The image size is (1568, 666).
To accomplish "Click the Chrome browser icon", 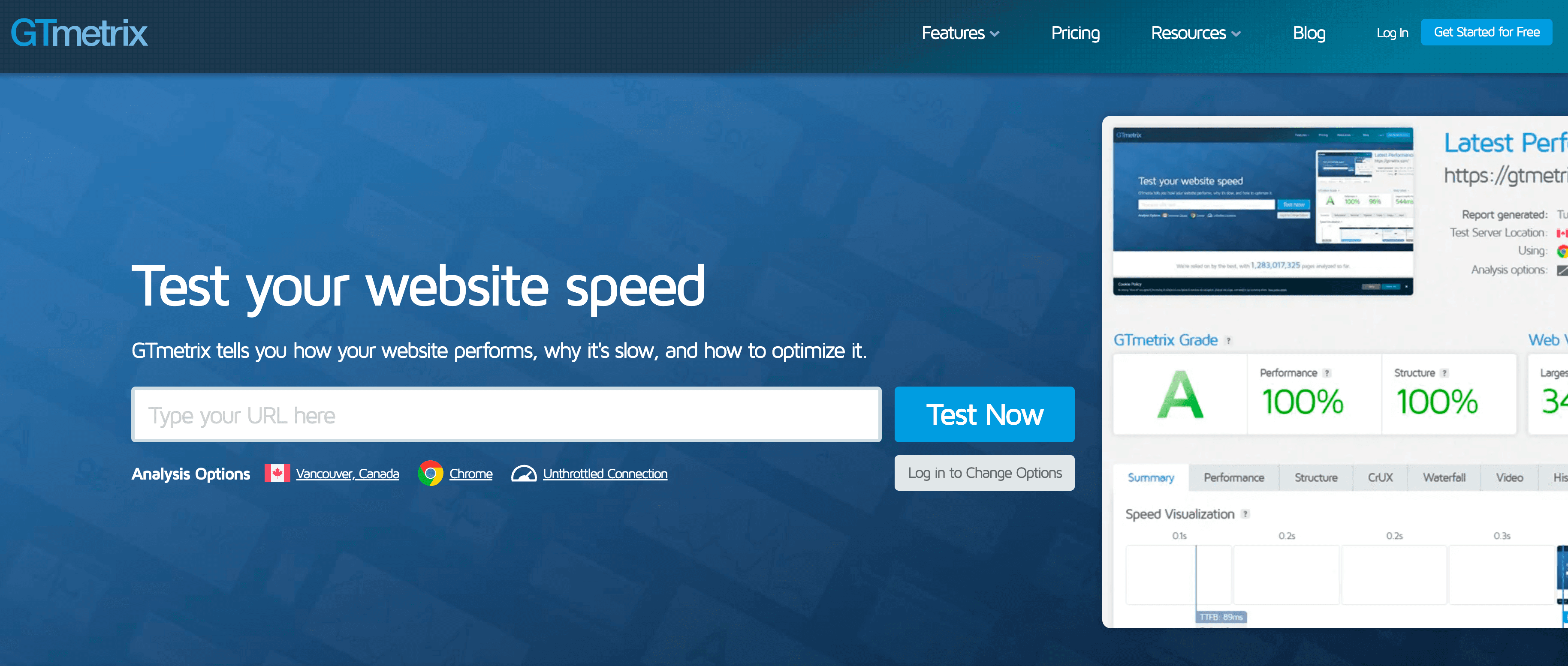I will point(430,473).
